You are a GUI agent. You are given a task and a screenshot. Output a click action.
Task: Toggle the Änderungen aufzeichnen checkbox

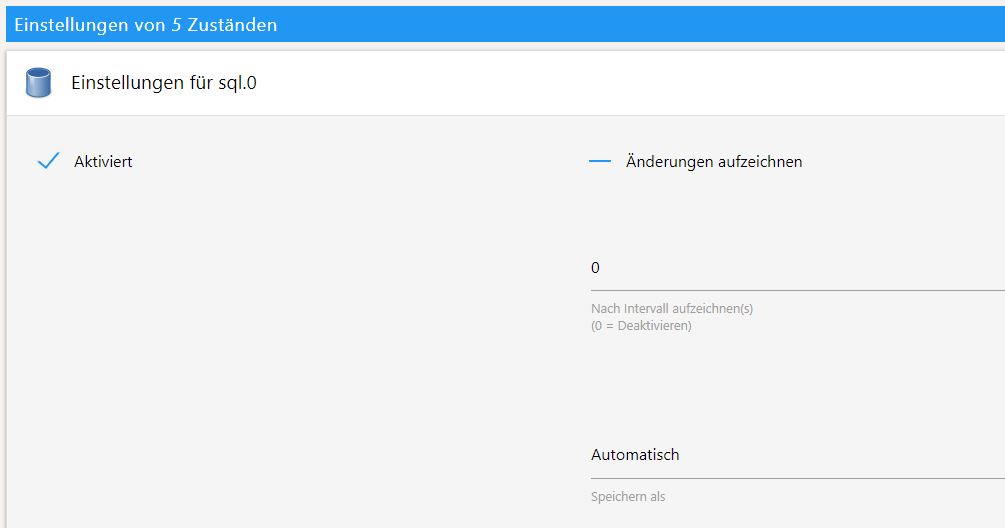coord(600,161)
